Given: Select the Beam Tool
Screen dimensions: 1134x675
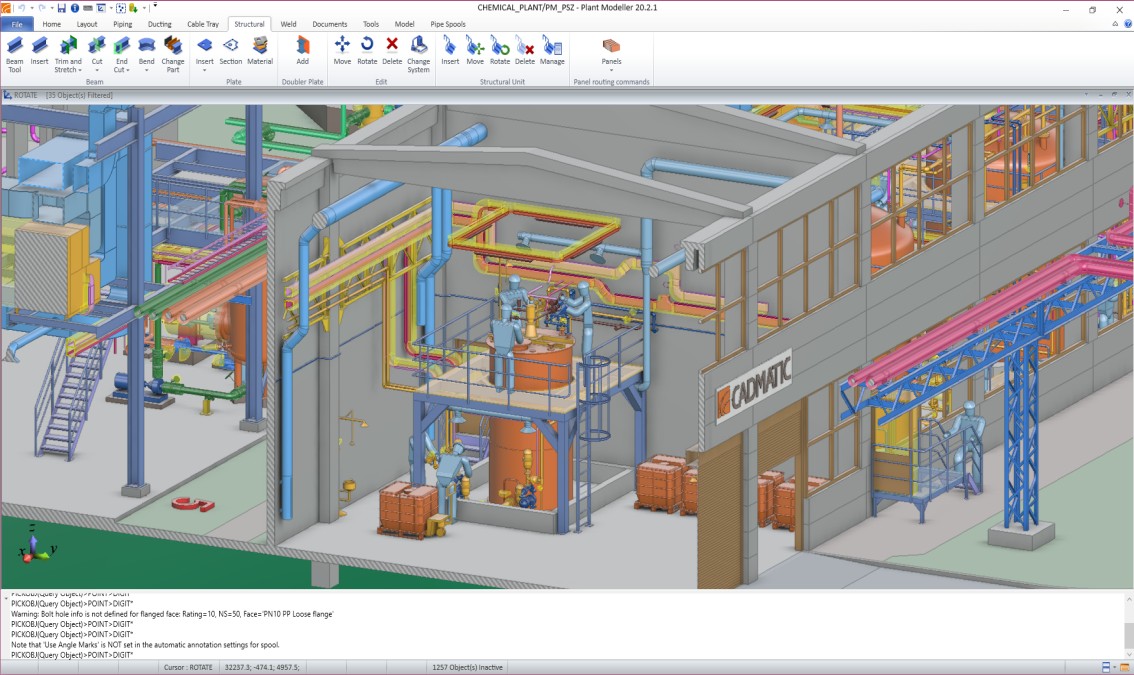Looking at the screenshot, I should [14, 54].
